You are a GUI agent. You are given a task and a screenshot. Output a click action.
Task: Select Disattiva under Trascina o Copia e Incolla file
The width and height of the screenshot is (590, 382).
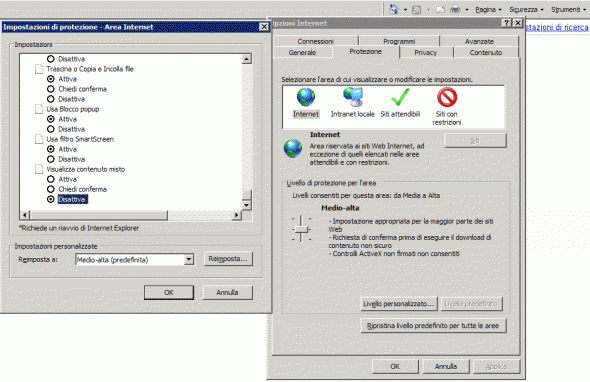(x=51, y=99)
